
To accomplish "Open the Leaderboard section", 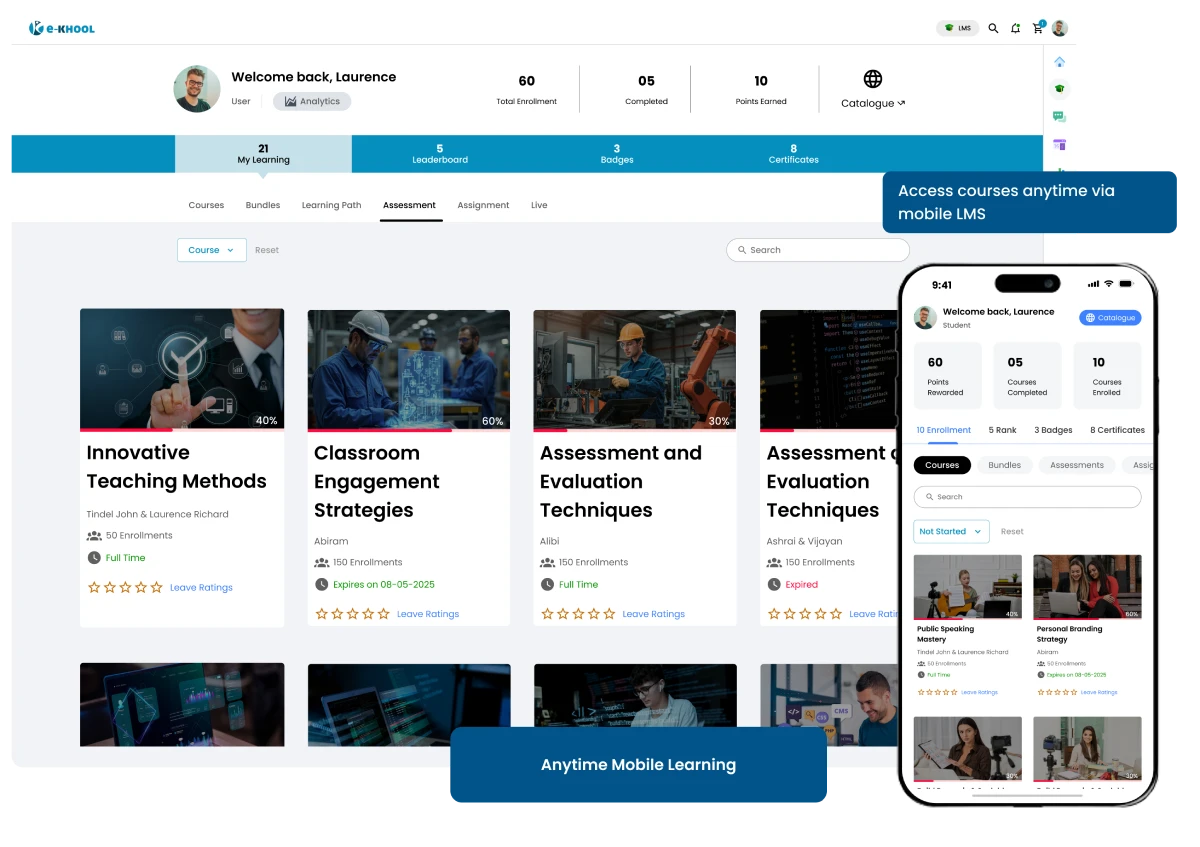I will (x=440, y=153).
